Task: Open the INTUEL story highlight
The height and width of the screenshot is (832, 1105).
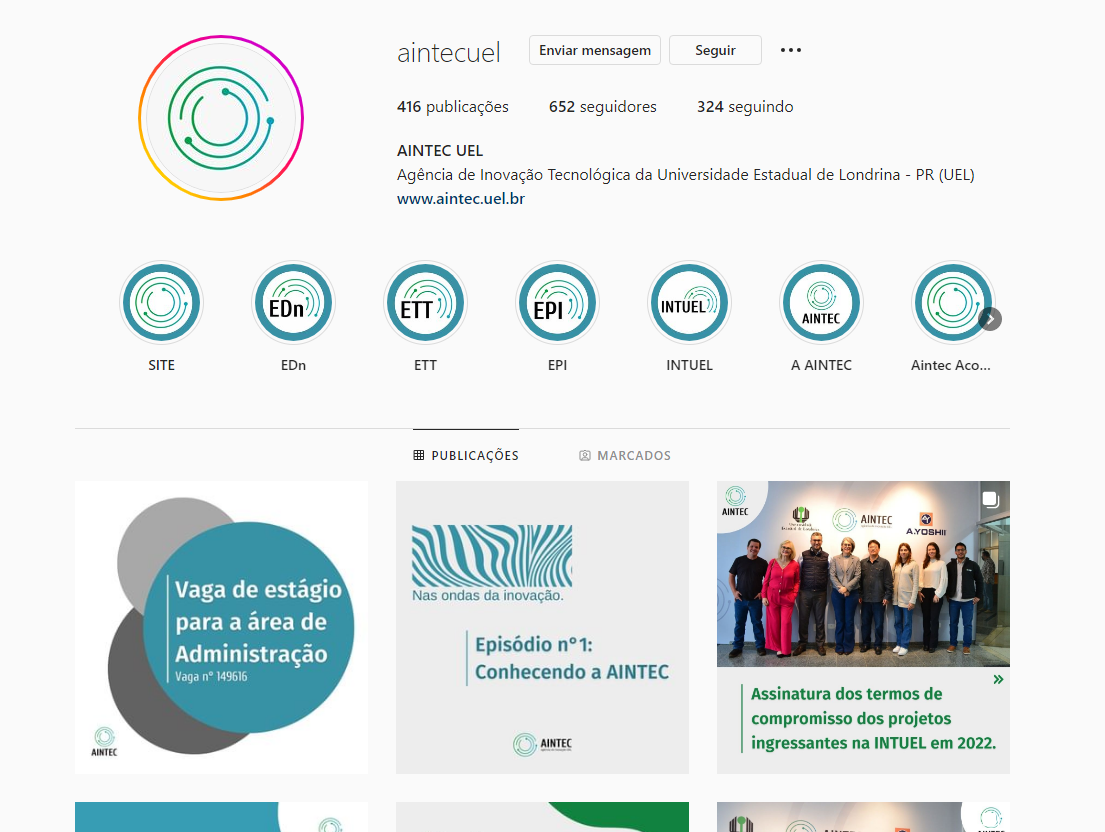Action: pos(689,303)
